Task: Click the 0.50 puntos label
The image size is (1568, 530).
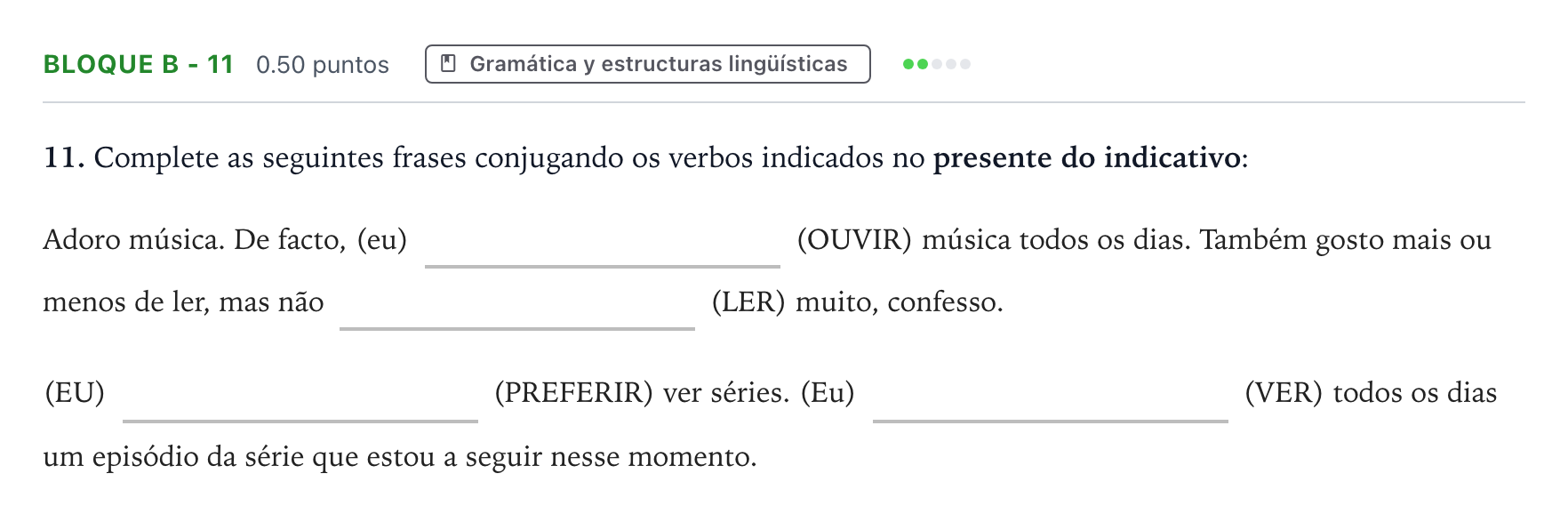Action: point(323,65)
